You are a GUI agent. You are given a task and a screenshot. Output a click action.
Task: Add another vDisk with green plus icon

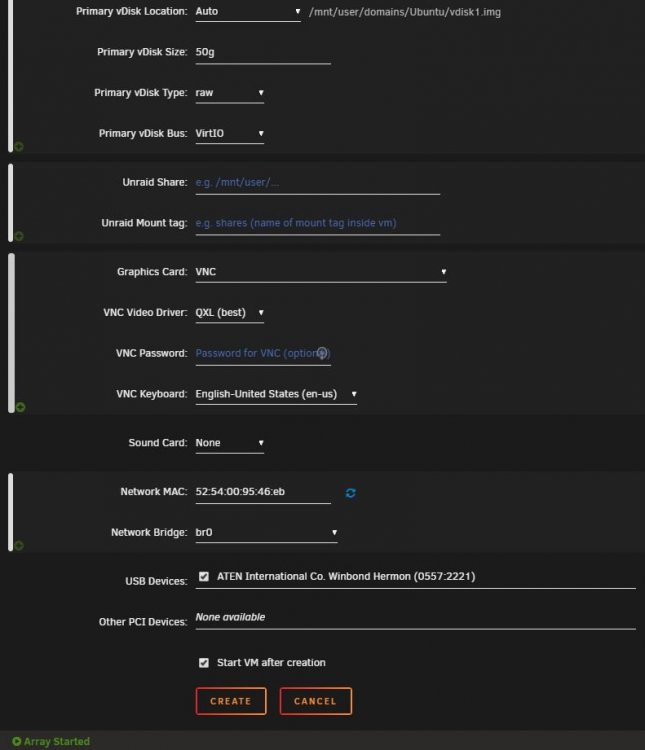tap(19, 146)
